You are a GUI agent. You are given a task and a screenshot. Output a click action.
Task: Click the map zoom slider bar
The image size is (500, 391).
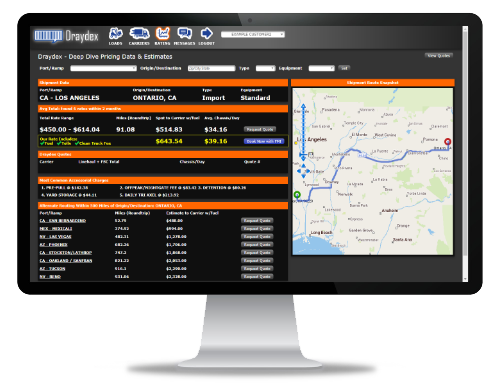303,132
